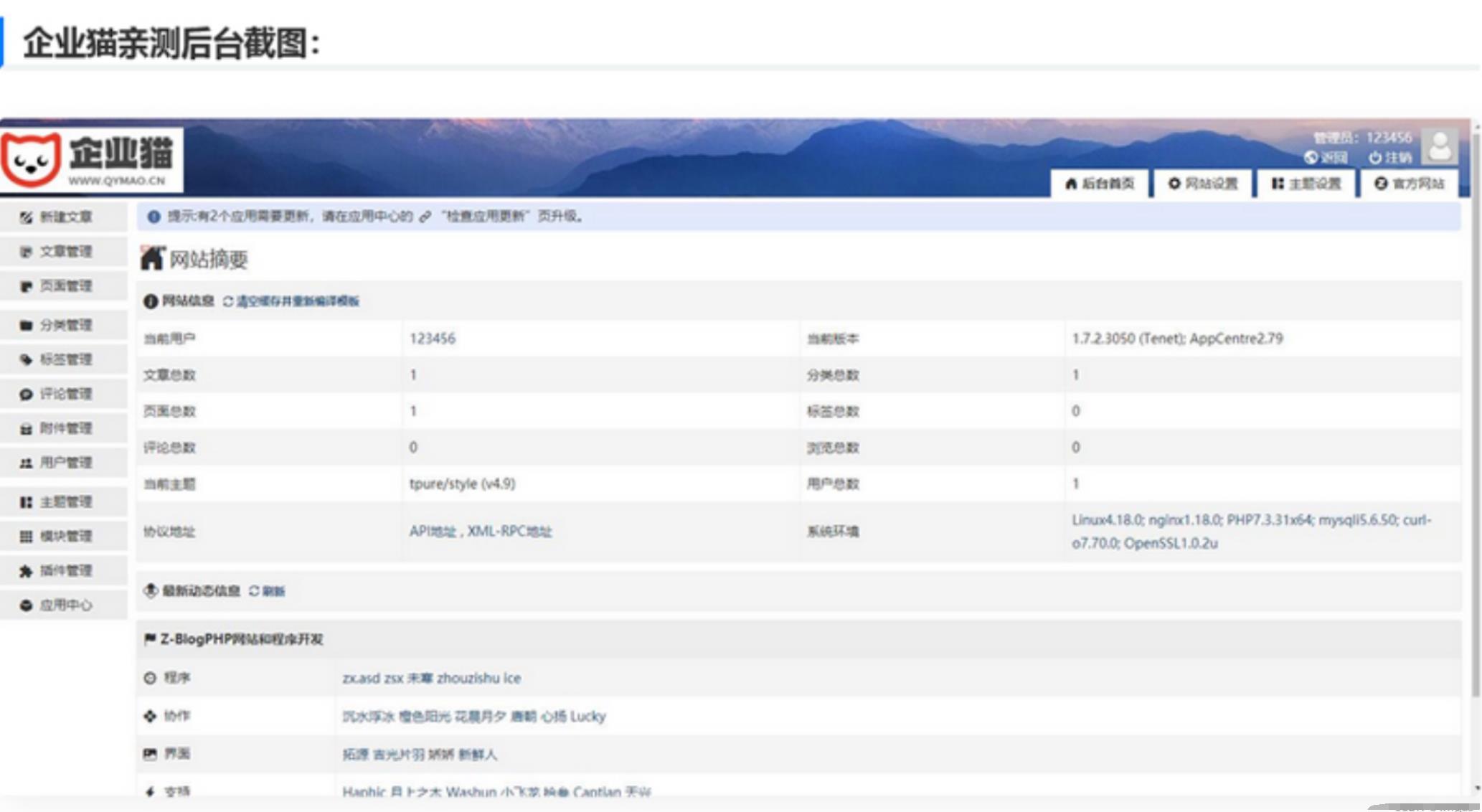Image resolution: width=1482 pixels, height=812 pixels.
Task: Click the 网站摘要 house icon
Action: [x=152, y=258]
